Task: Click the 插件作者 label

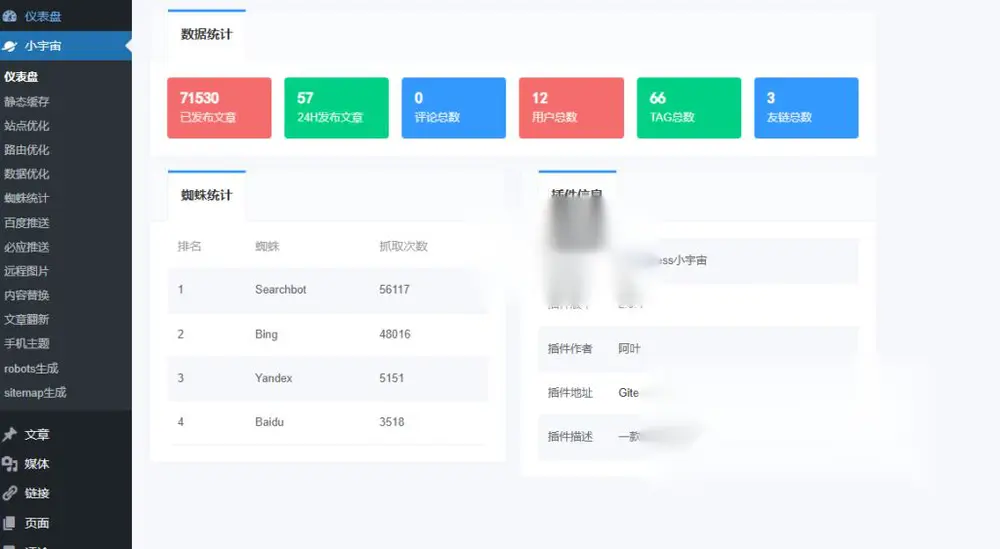Action: [x=570, y=349]
